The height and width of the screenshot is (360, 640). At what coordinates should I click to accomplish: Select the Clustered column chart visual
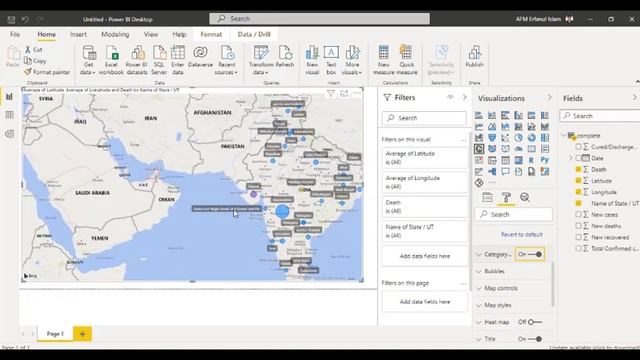pyautogui.click(x=518, y=116)
